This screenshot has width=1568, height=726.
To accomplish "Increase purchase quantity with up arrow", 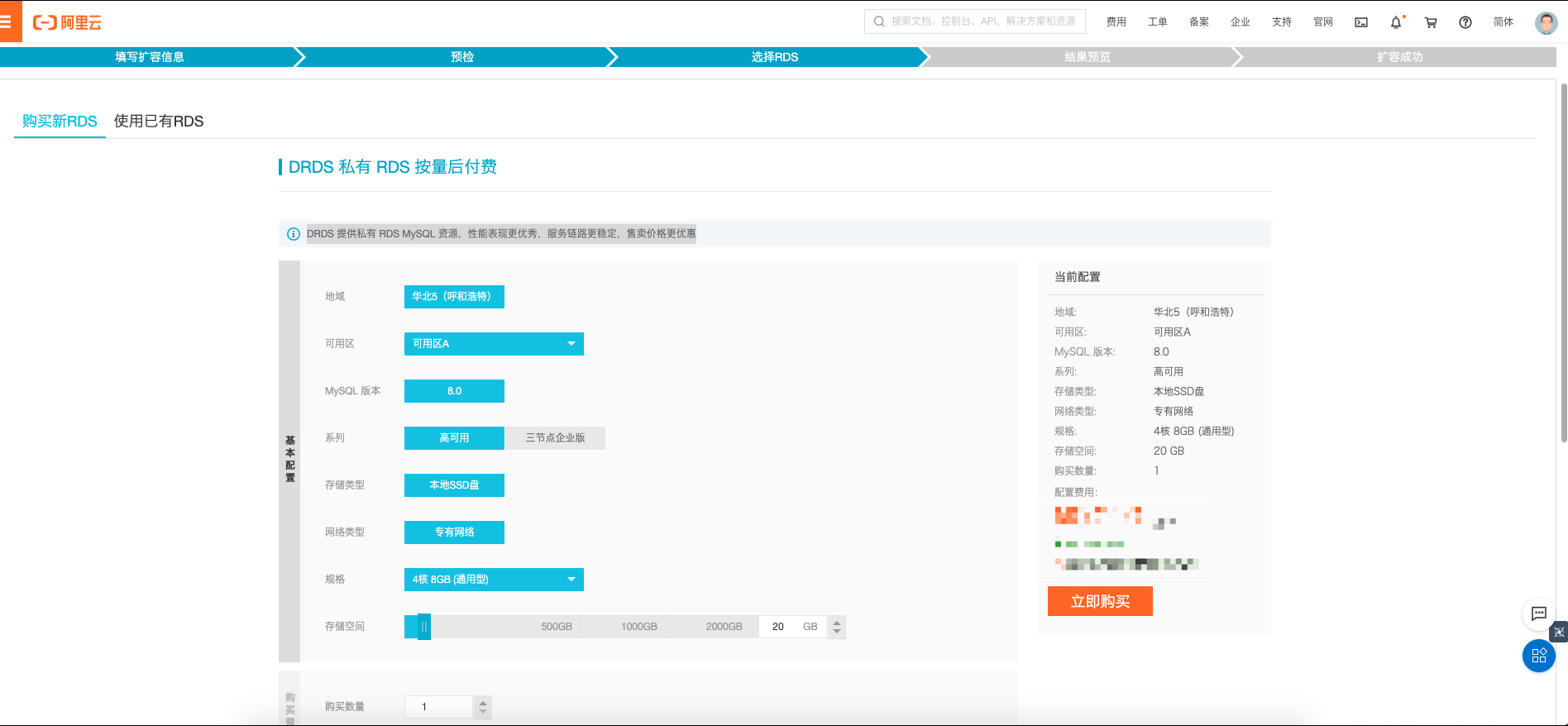I will click(483, 702).
